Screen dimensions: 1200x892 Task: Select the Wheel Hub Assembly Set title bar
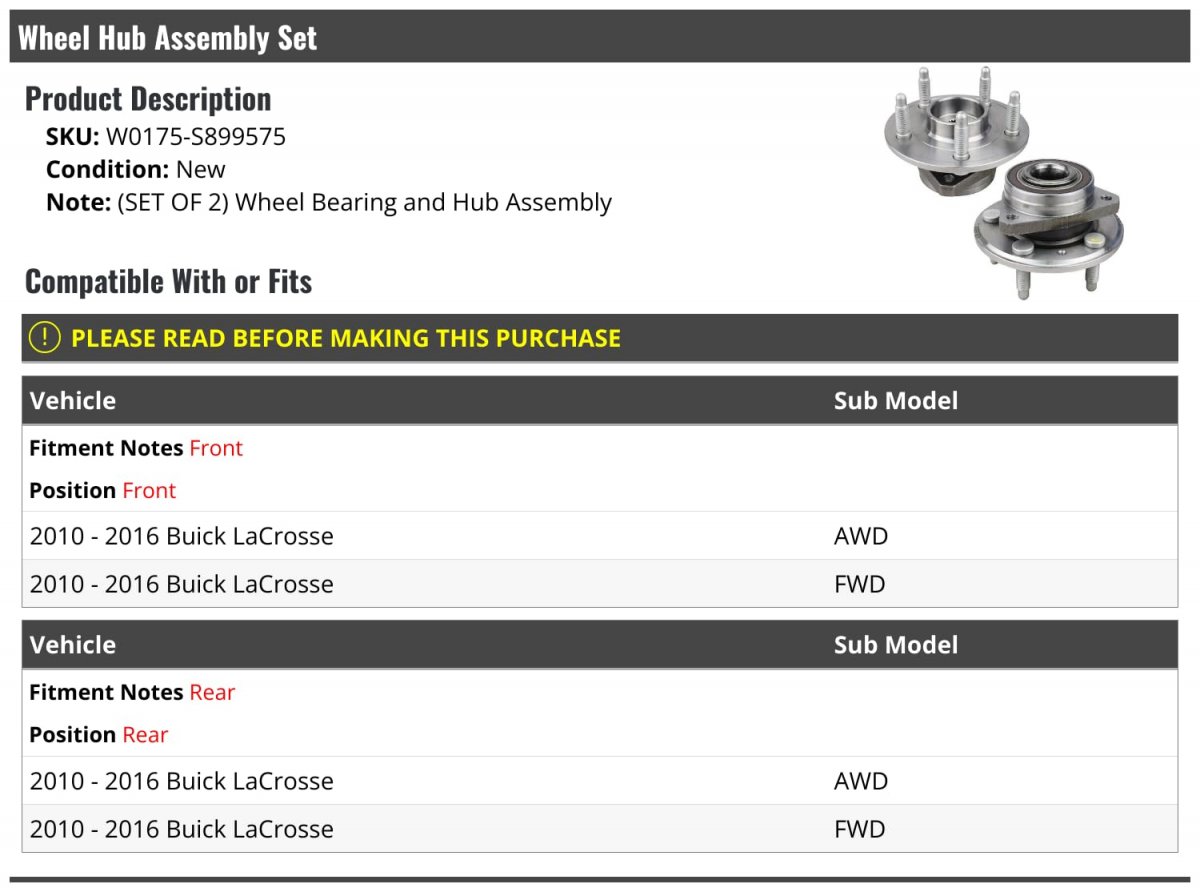(600, 38)
